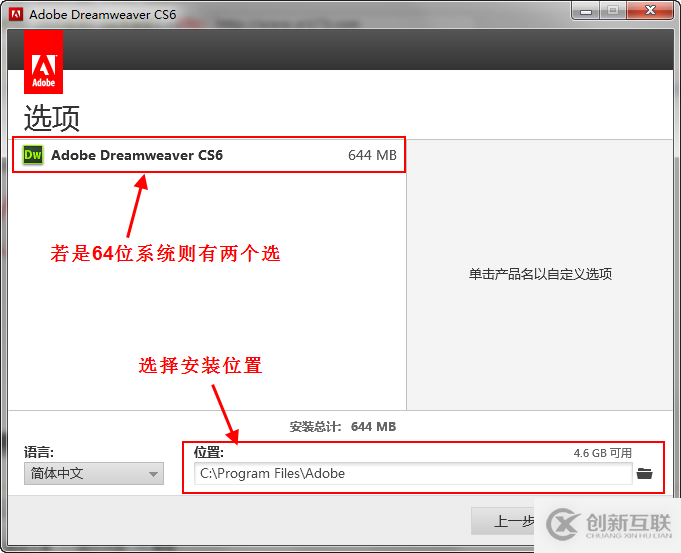Close the Adobe Dreamweaver CS6 installer window

tap(650, 10)
